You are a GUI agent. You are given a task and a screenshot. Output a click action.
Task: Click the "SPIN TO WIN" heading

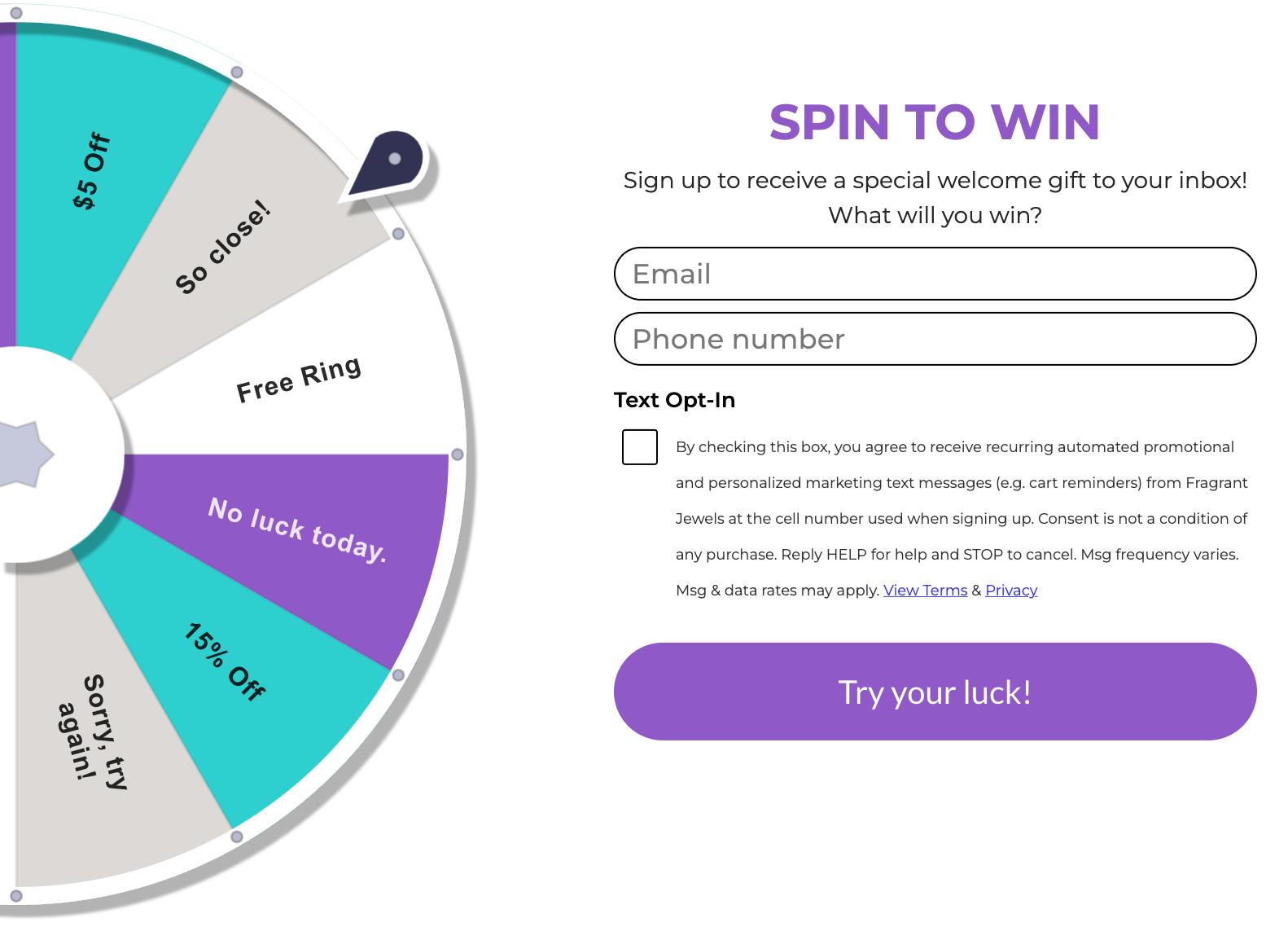[x=935, y=122]
